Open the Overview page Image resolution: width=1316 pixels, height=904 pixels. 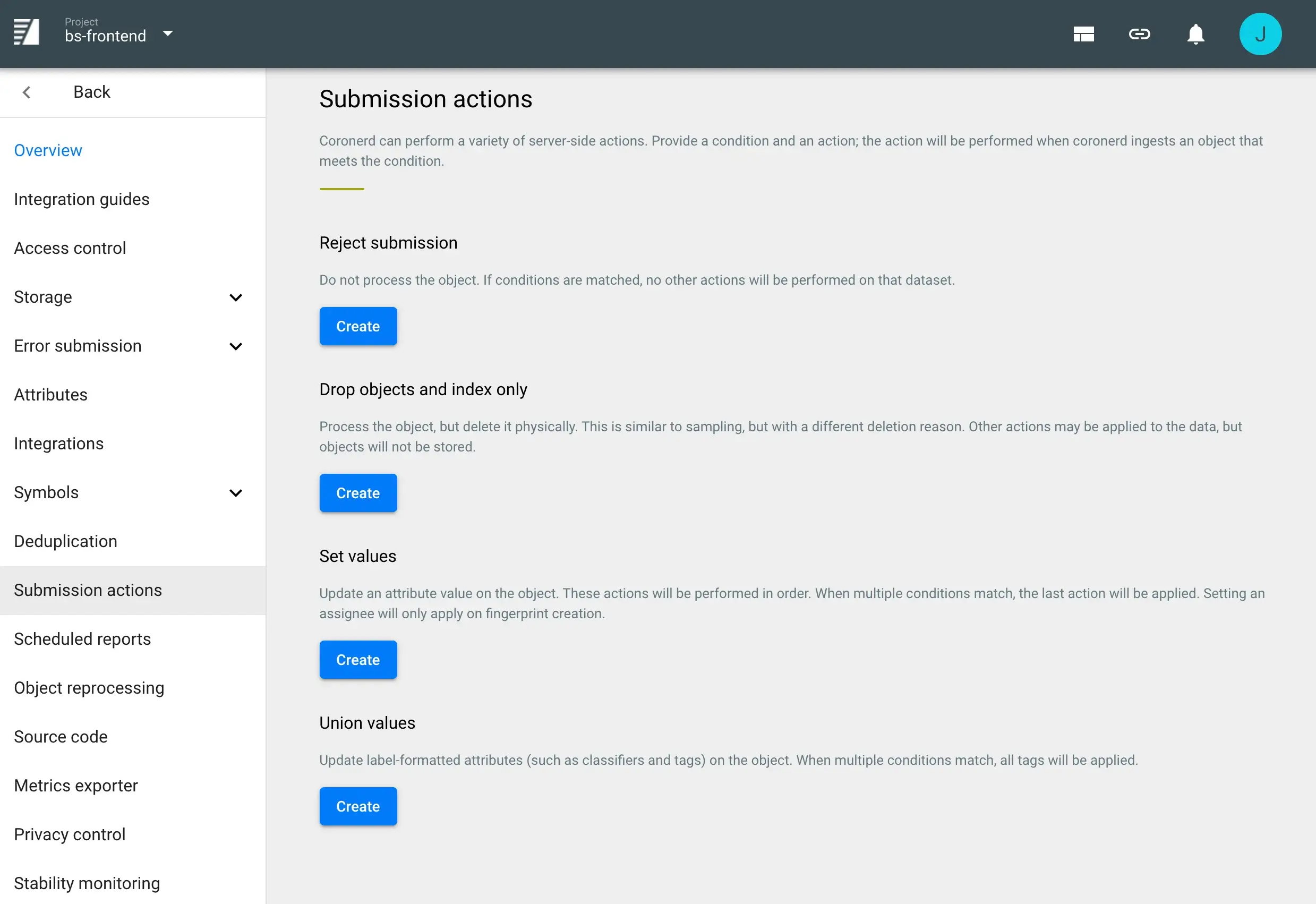(x=48, y=150)
